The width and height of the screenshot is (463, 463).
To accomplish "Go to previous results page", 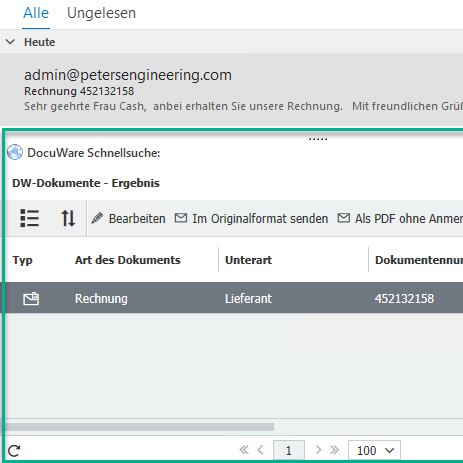I will coord(260,450).
